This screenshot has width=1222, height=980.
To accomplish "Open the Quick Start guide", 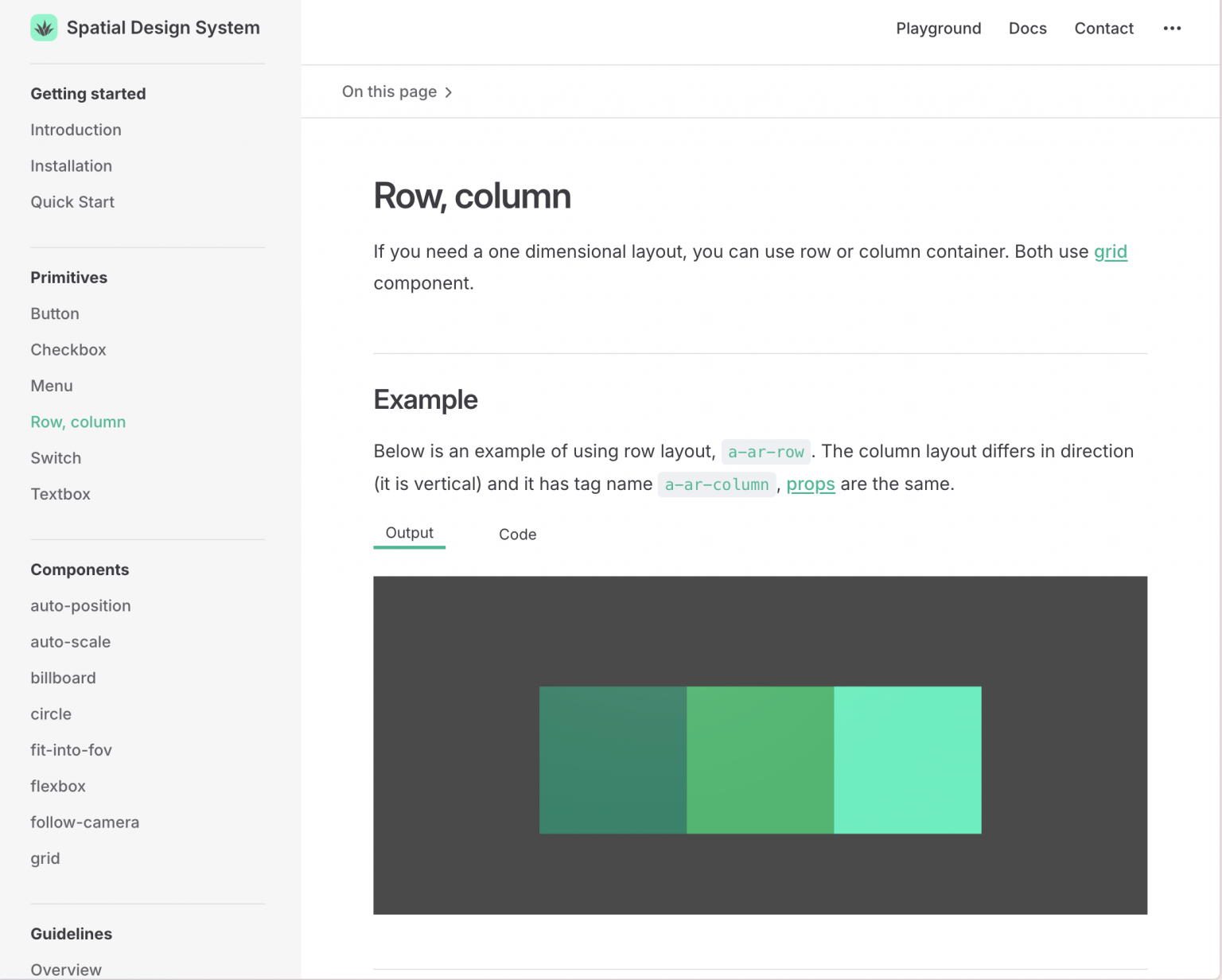I will [x=72, y=202].
